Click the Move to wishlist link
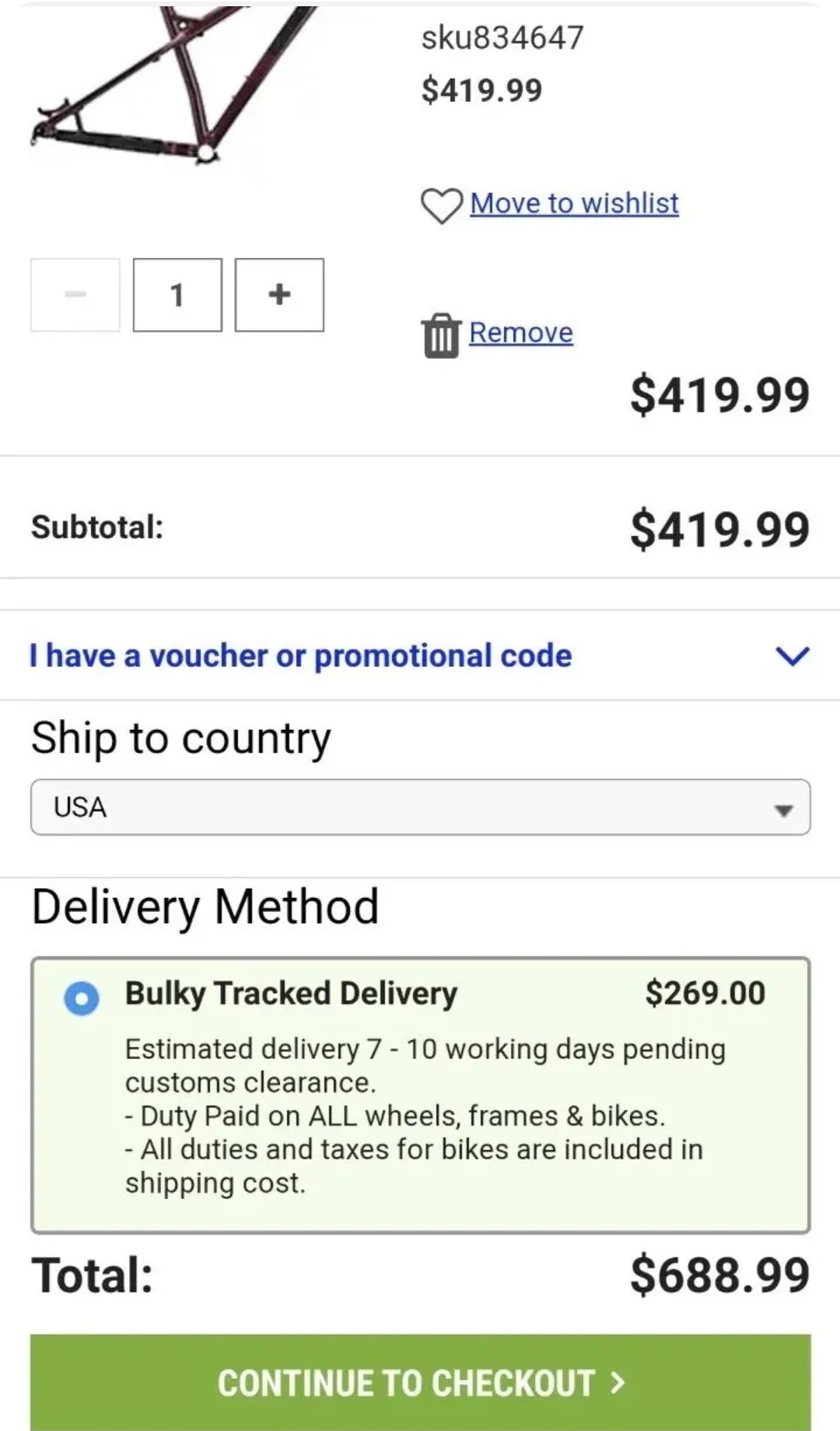 [574, 204]
